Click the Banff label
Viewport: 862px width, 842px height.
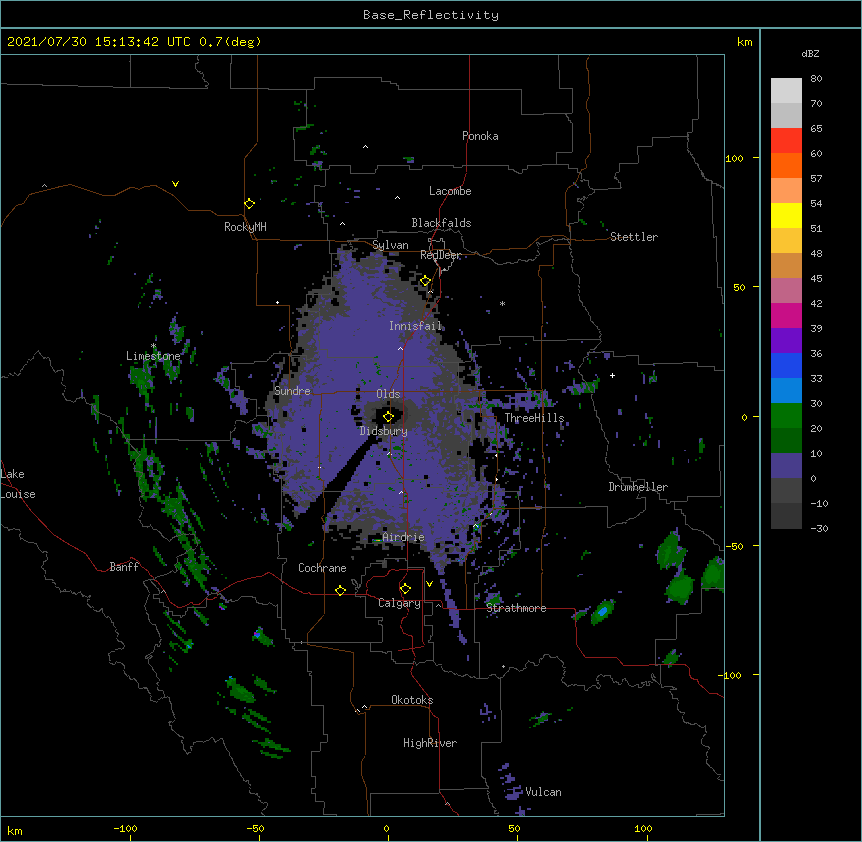(124, 567)
